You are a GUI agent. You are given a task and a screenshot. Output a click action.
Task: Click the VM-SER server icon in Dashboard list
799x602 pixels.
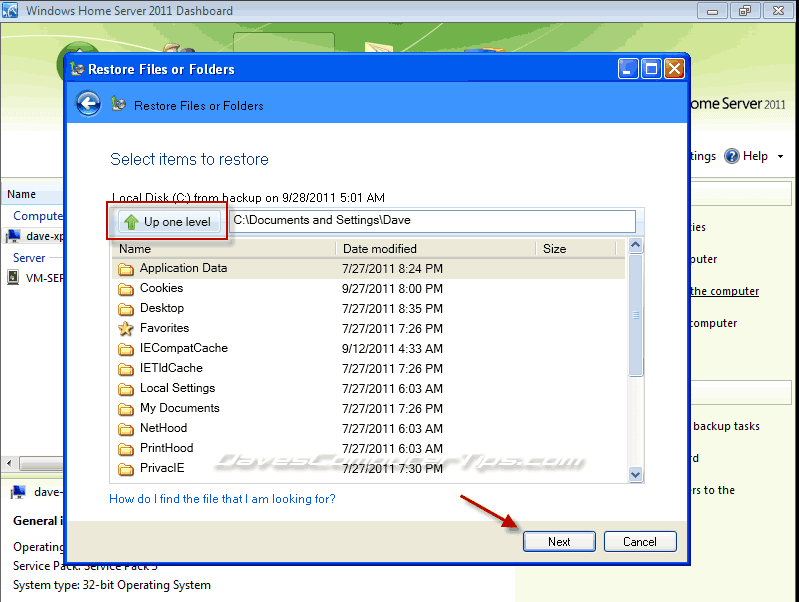point(13,278)
